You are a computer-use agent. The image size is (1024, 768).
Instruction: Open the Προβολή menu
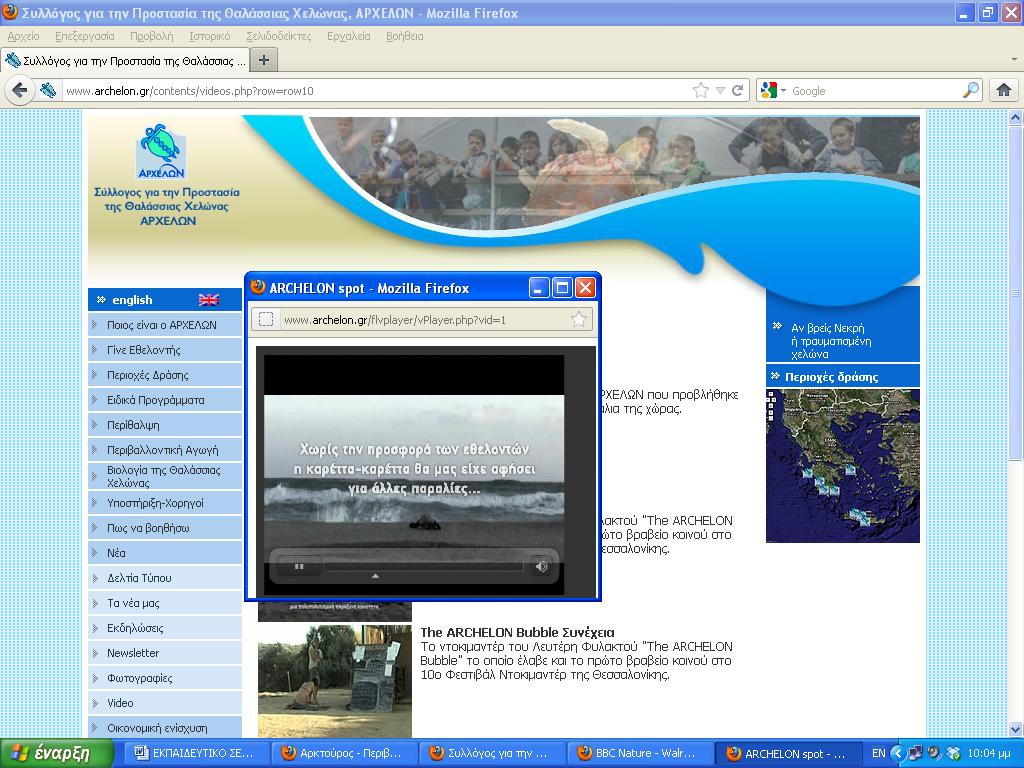(x=152, y=36)
